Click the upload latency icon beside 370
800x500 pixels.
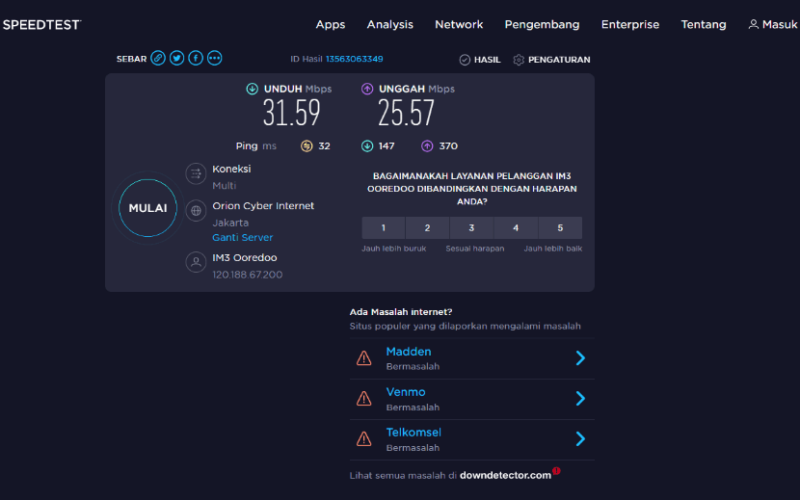coord(427,146)
